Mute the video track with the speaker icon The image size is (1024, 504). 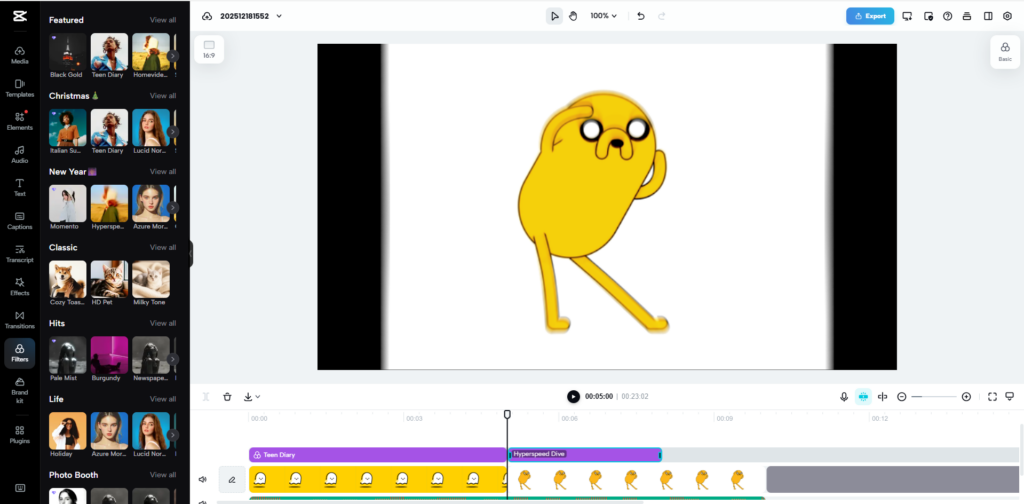(203, 480)
